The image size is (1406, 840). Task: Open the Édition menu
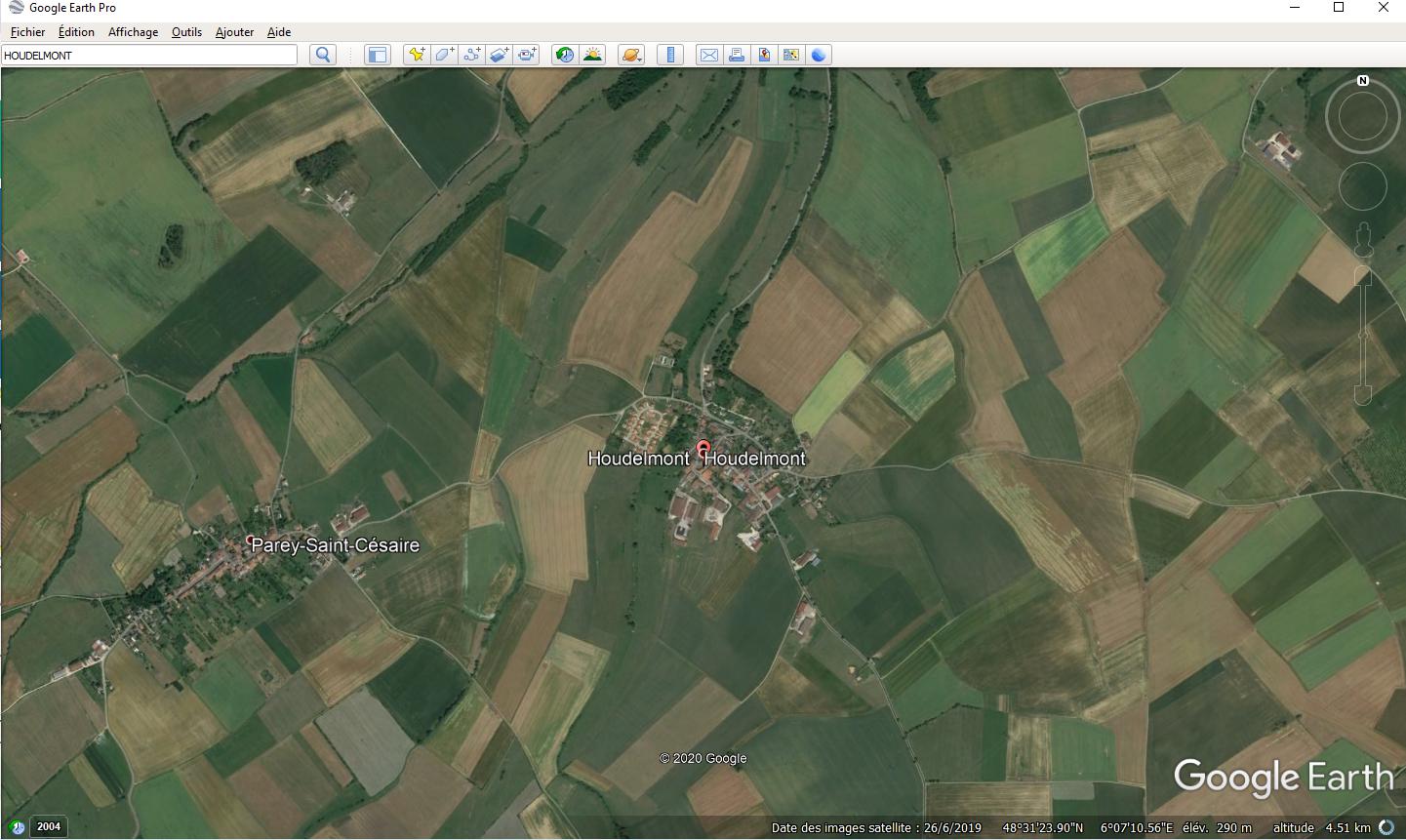pyautogui.click(x=76, y=32)
